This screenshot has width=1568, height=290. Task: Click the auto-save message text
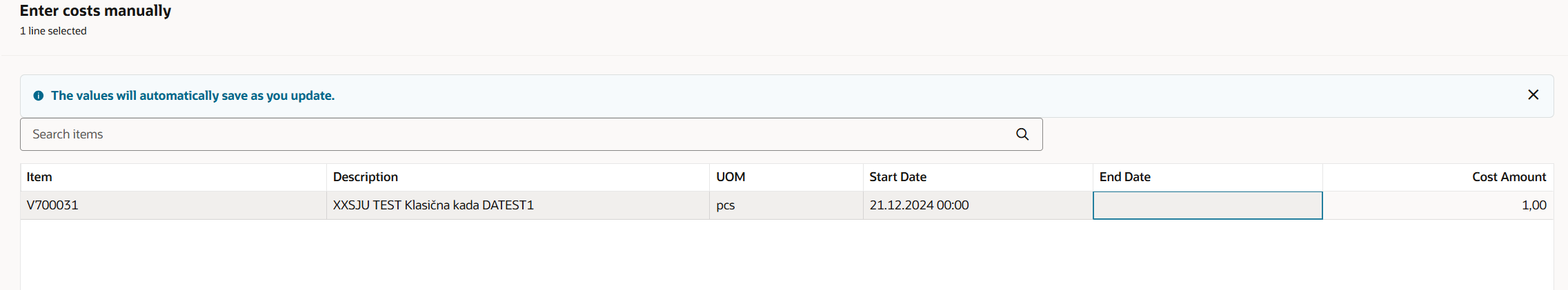coord(192,96)
